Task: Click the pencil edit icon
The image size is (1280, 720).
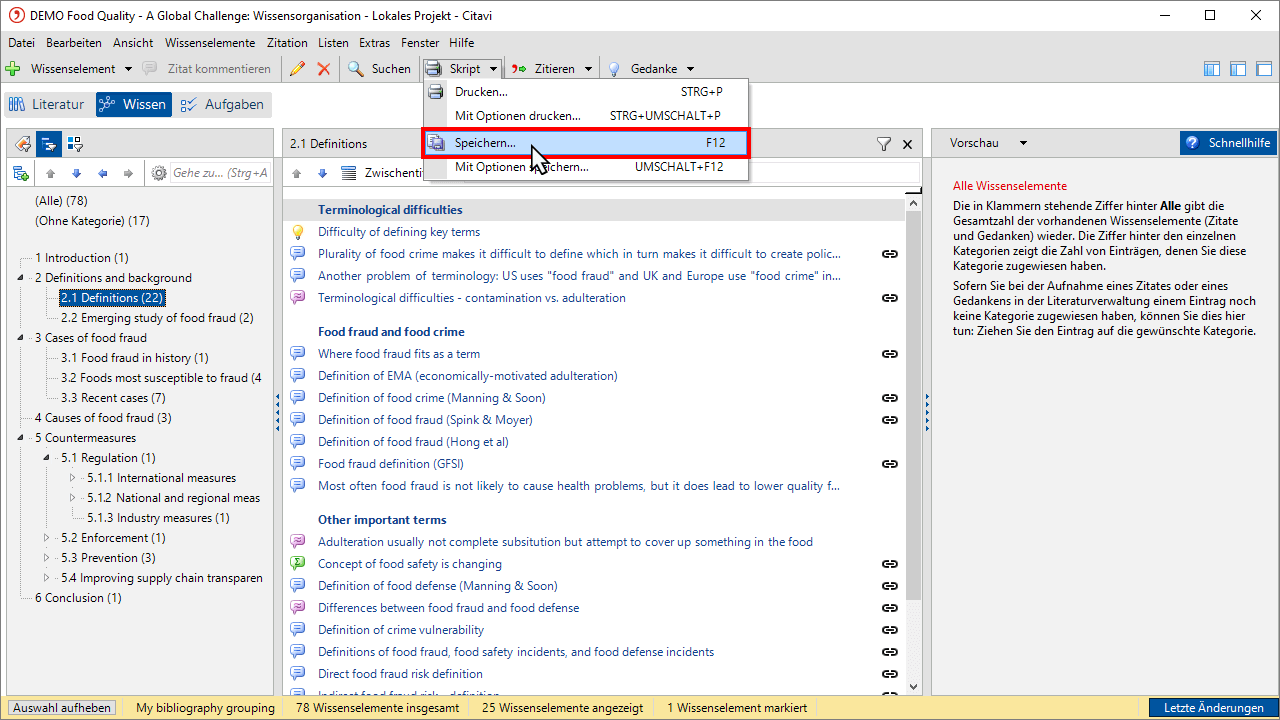Action: coord(297,69)
